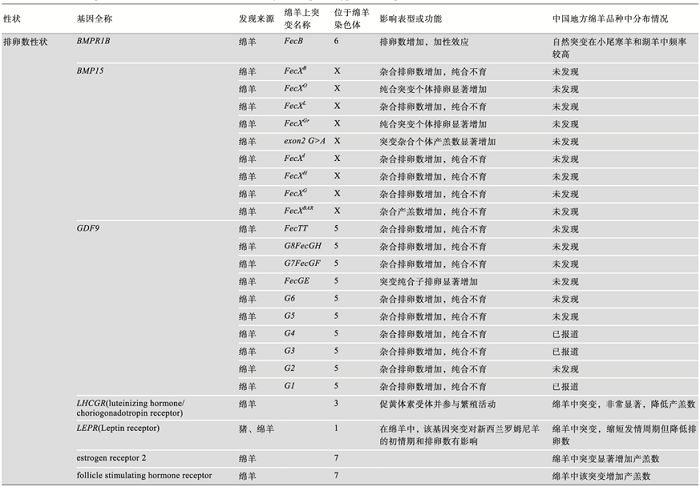Select follicle stimulating hormone receptor entry
This screenshot has width=700, height=487.
pos(144,475)
